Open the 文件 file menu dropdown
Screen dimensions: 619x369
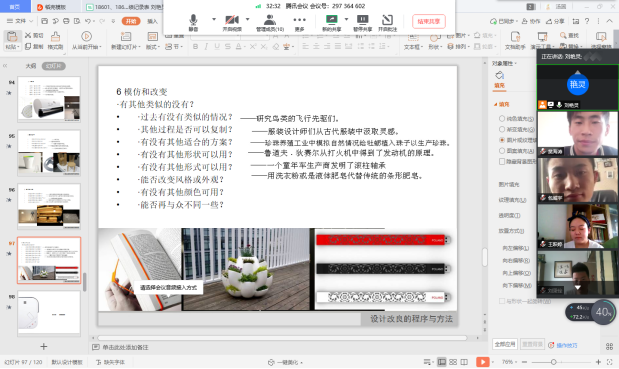click(20, 21)
